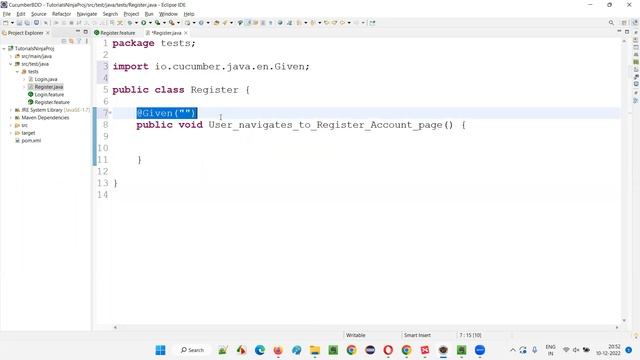The image size is (640, 360).
Task: Click the Search toolbar icon
Action: (225, 23)
